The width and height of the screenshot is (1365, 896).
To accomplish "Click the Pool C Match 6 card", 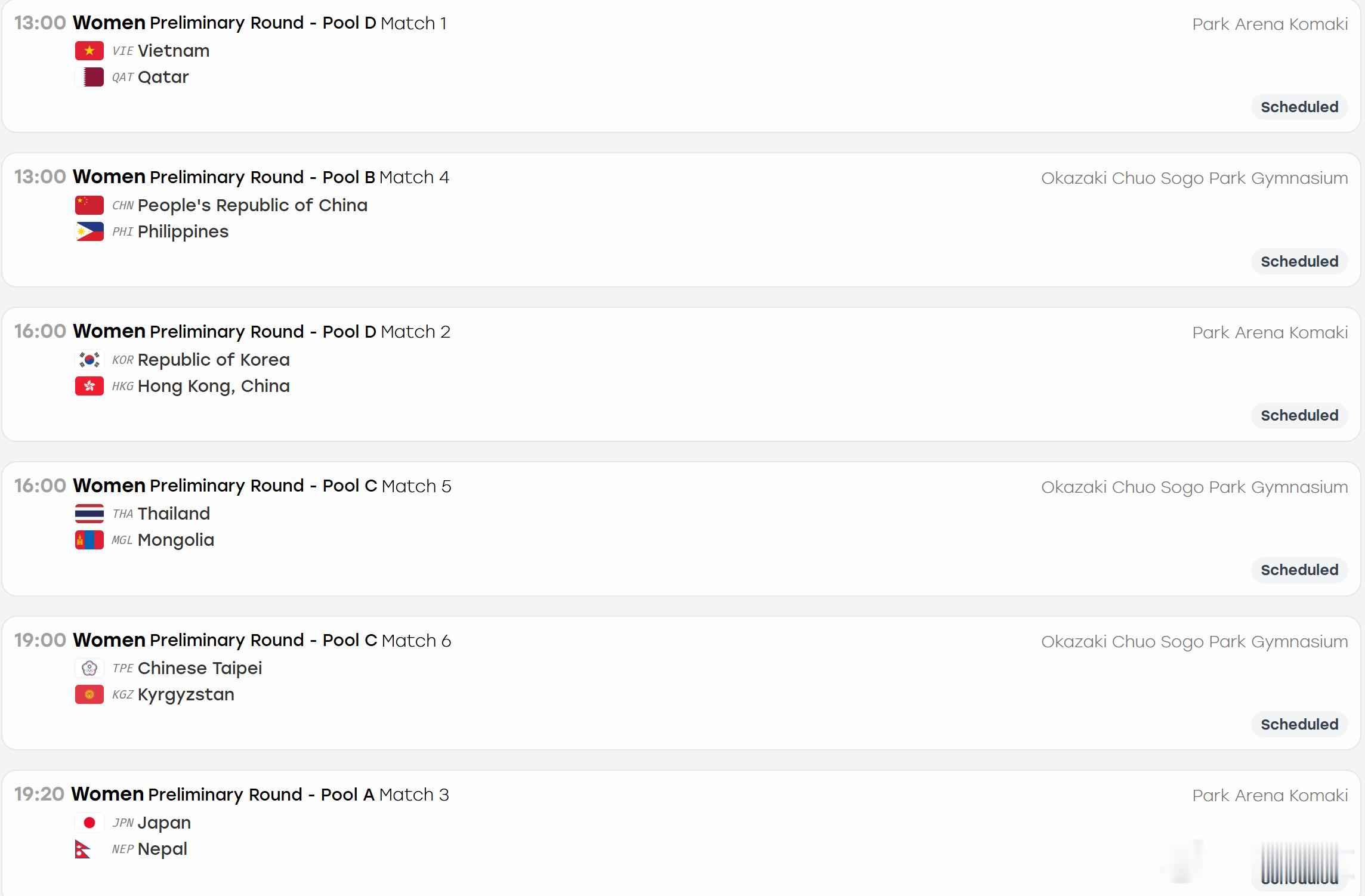I will point(681,683).
